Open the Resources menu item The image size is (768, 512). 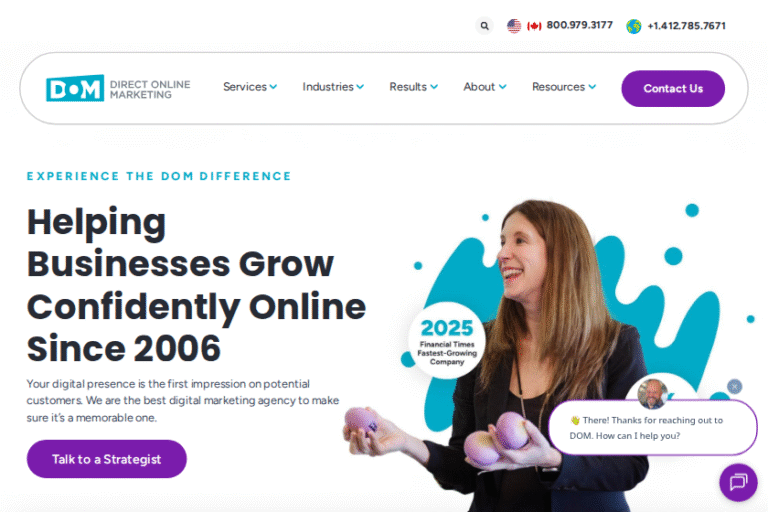point(564,87)
